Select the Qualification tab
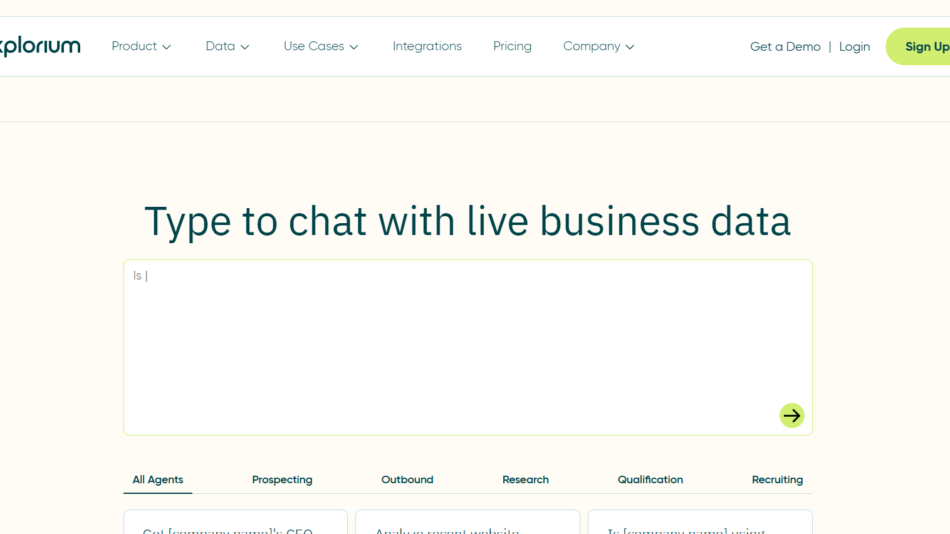950x534 pixels. pyautogui.click(x=650, y=480)
